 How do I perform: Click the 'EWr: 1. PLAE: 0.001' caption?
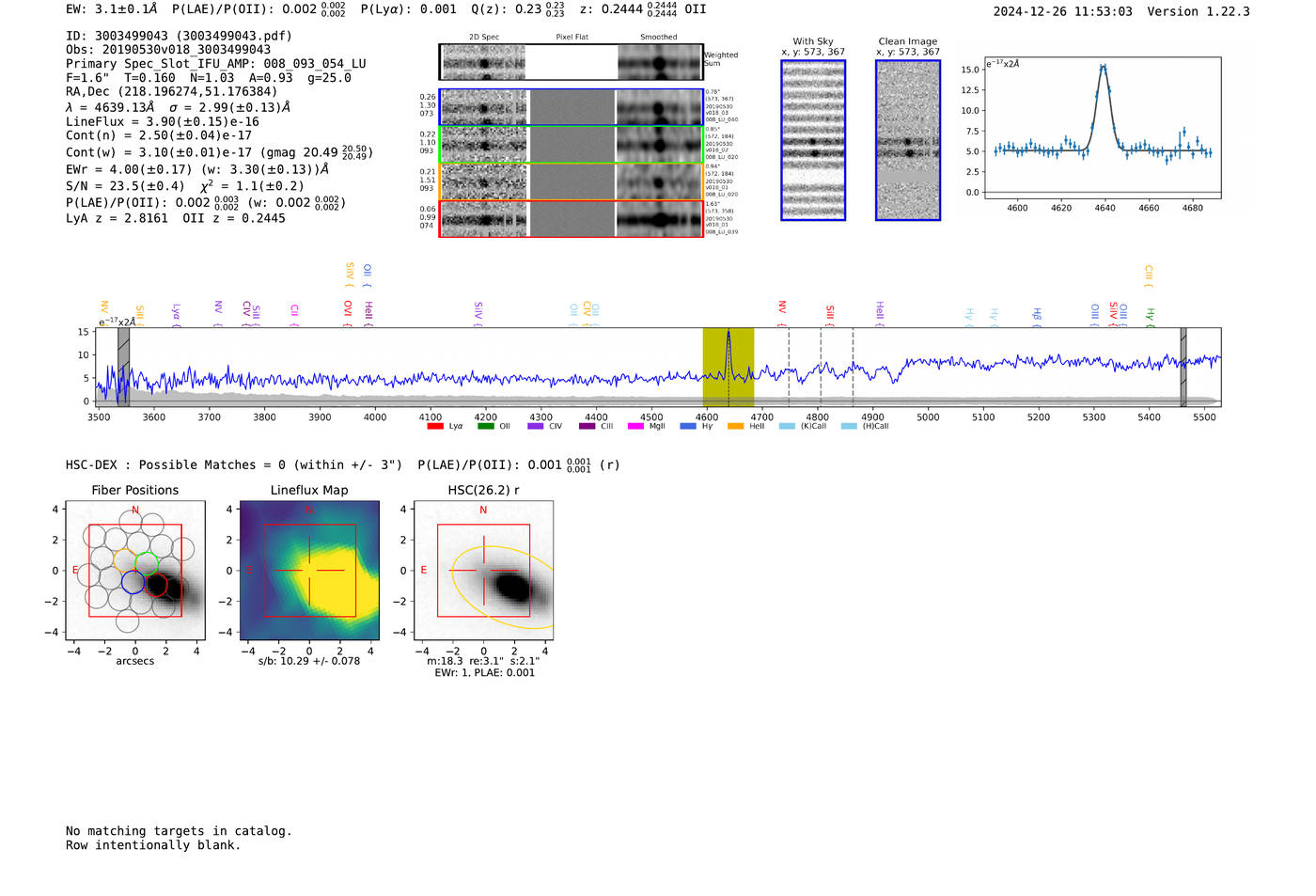point(484,672)
